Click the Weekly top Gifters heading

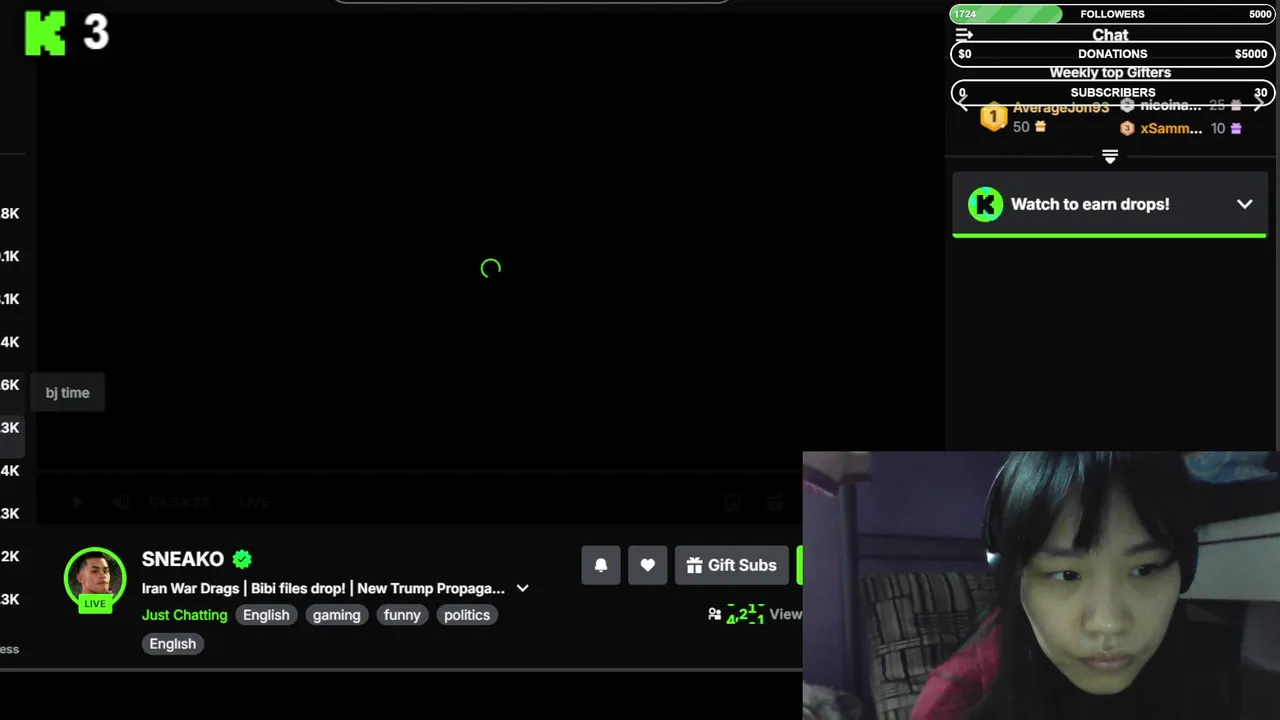tap(1110, 72)
